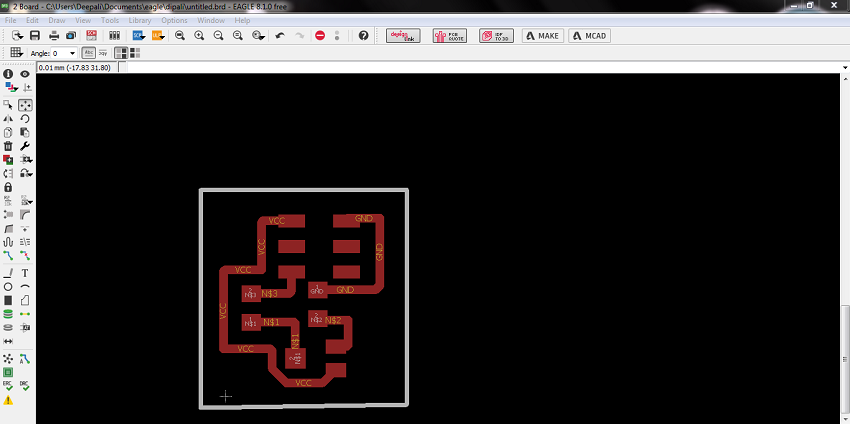
Task: Open the Draw menu
Action: pos(57,21)
